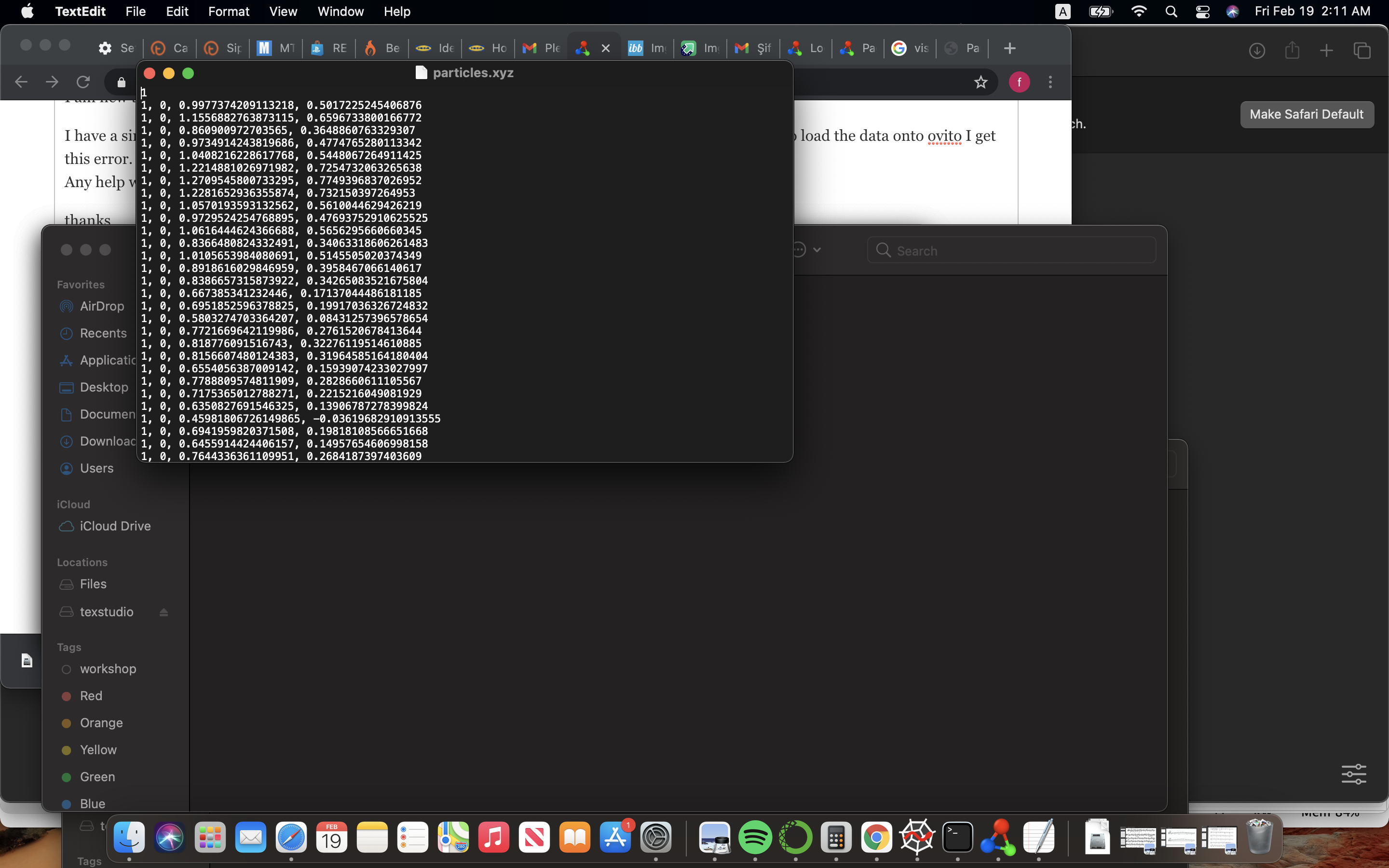Image resolution: width=1389 pixels, height=868 pixels.
Task: Open the Chrome three-dot menu
Action: [1050, 82]
